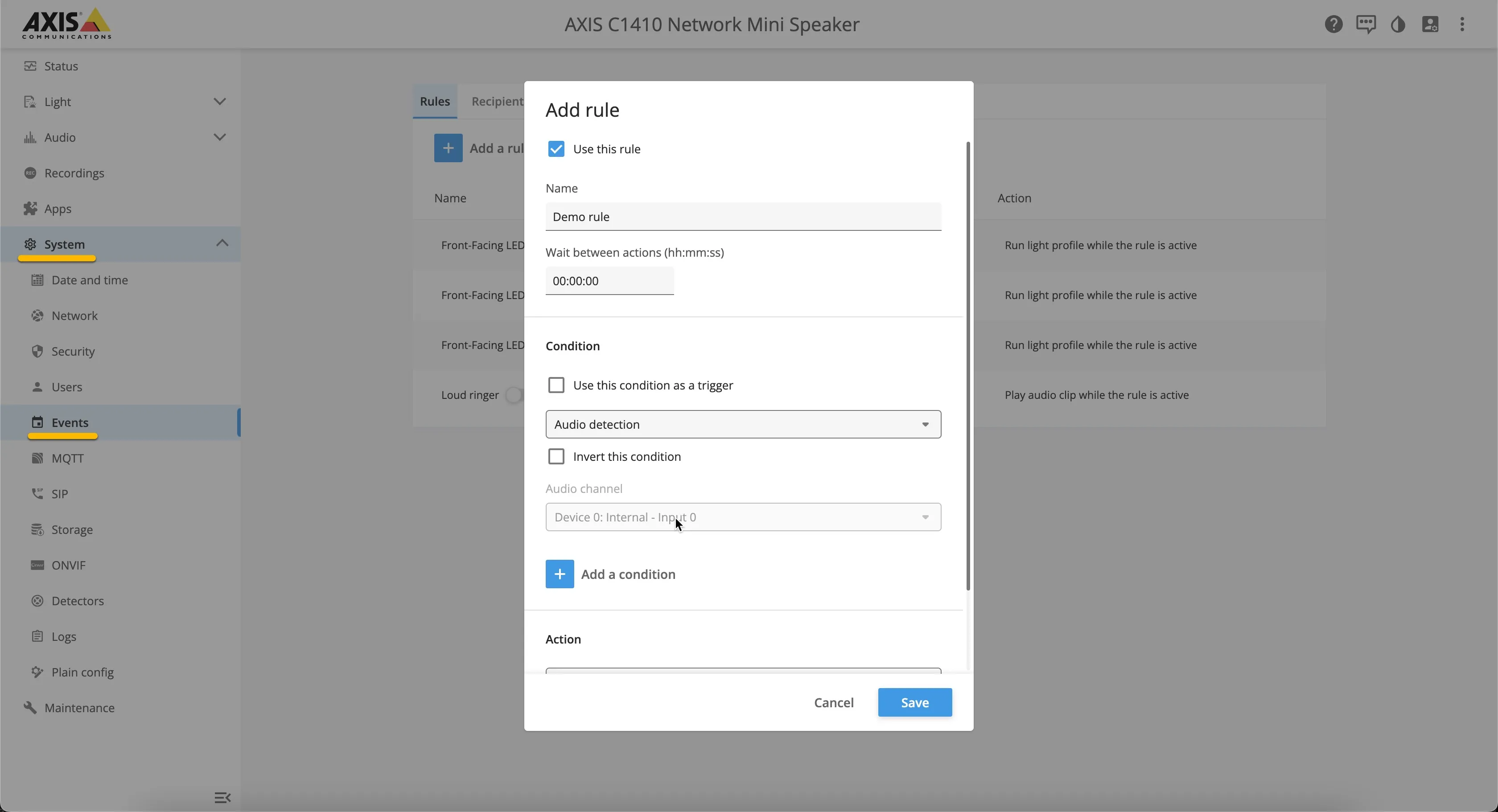Check the Invert this condition checkbox

[x=556, y=457]
